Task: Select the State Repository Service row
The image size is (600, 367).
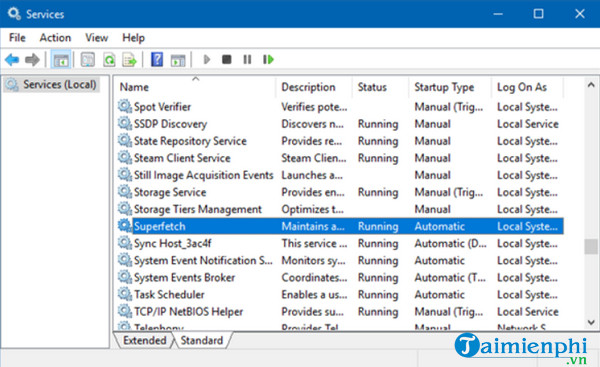Action: [341, 141]
